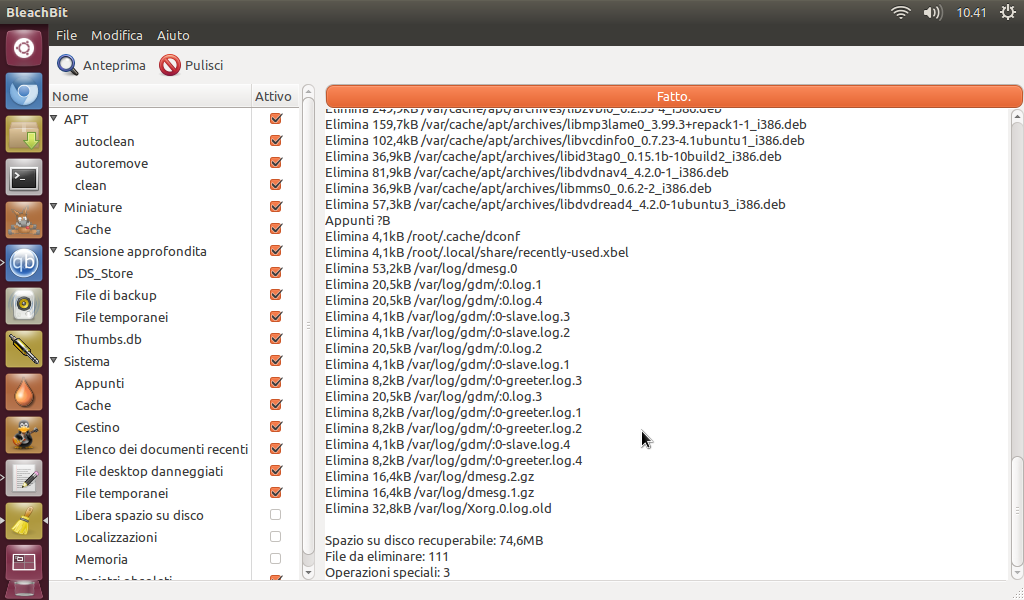The height and width of the screenshot is (600, 1024).
Task: Open aMule from the launcher
Action: tap(24, 220)
